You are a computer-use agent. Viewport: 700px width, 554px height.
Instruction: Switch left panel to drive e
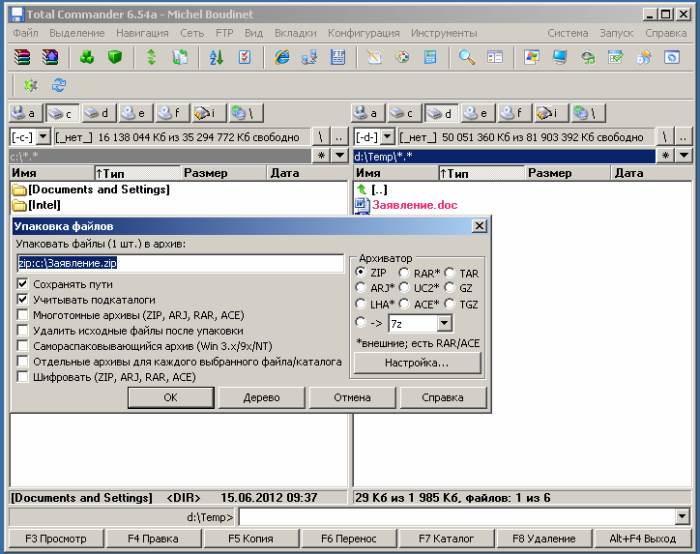pyautogui.click(x=136, y=113)
